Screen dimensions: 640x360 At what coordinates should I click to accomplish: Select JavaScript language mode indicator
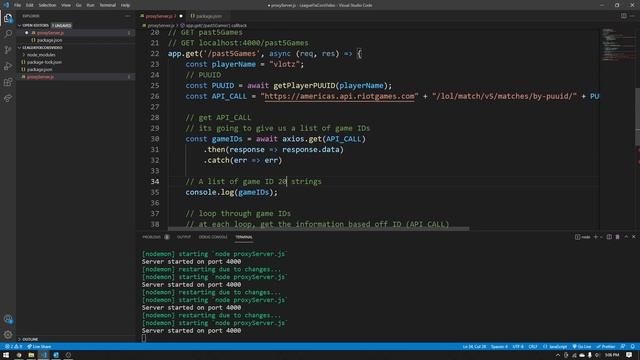(x=555, y=347)
